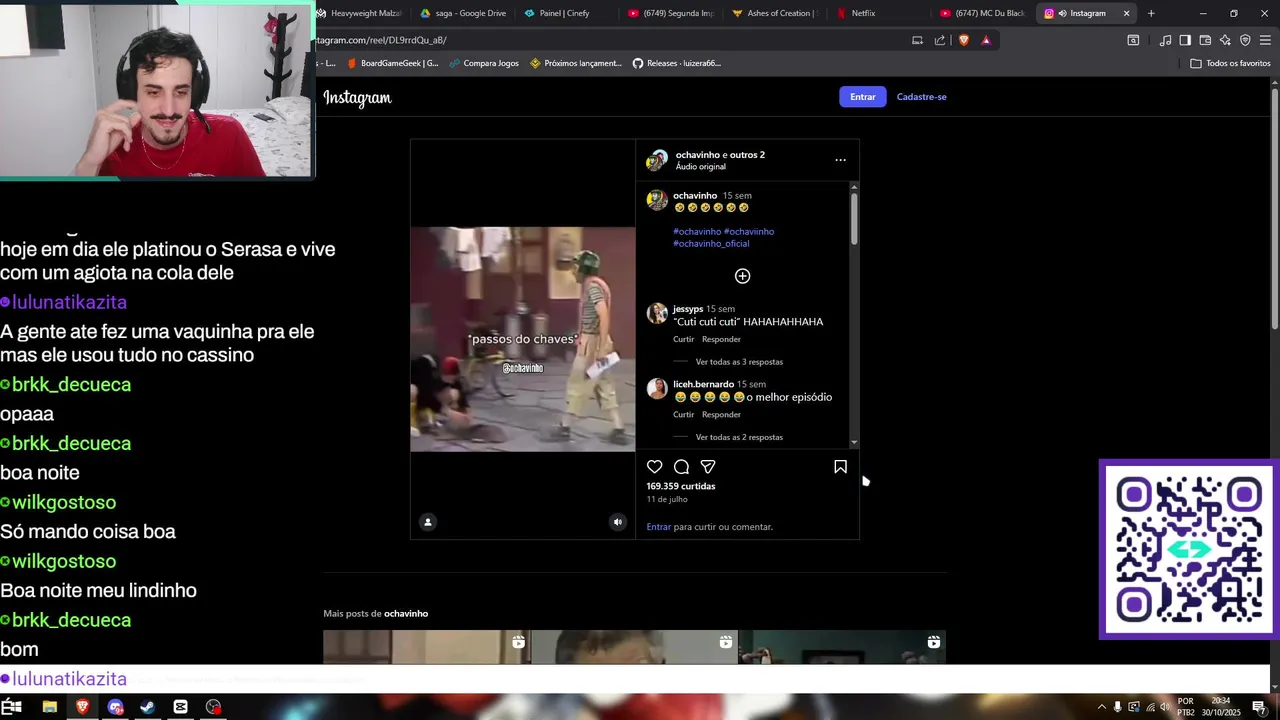This screenshot has width=1280, height=720.
Task: Open liceh.bernardo commenter username
Action: pos(703,384)
